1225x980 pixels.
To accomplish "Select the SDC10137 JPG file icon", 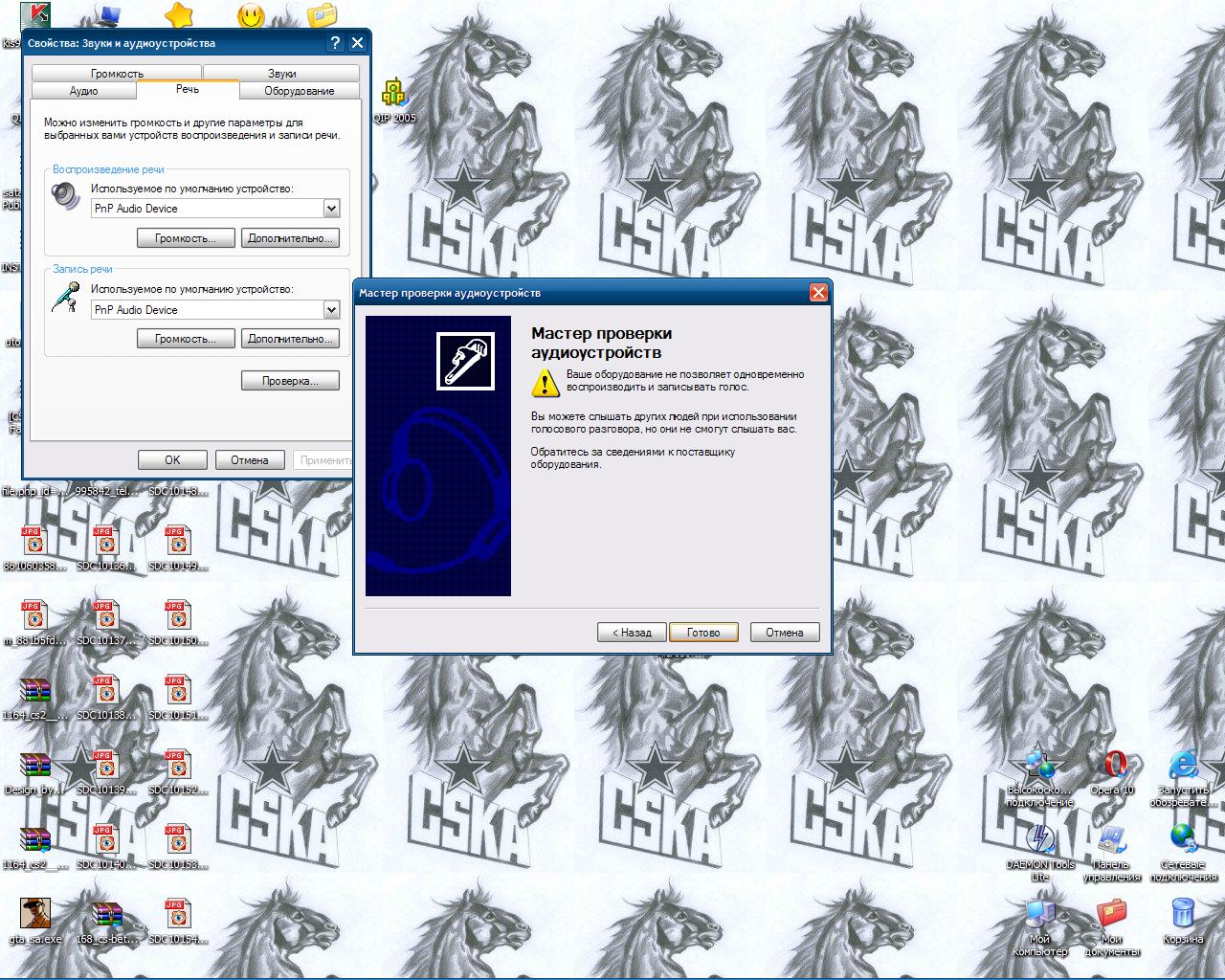I will [x=106, y=616].
